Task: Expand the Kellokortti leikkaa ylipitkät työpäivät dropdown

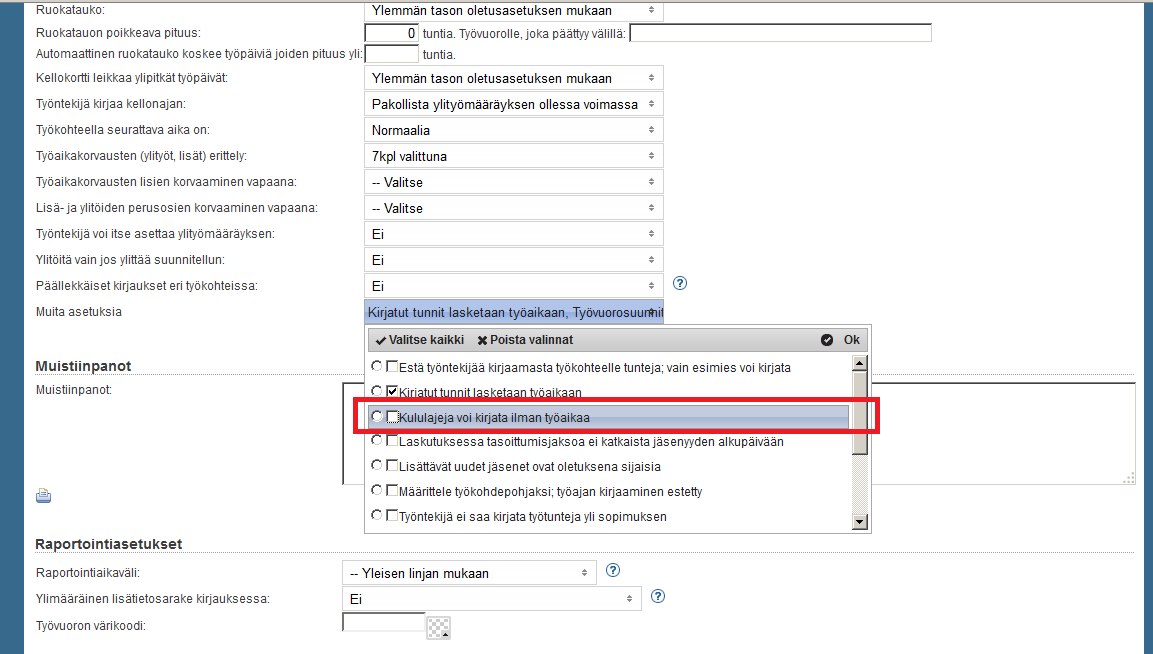Action: coord(513,78)
